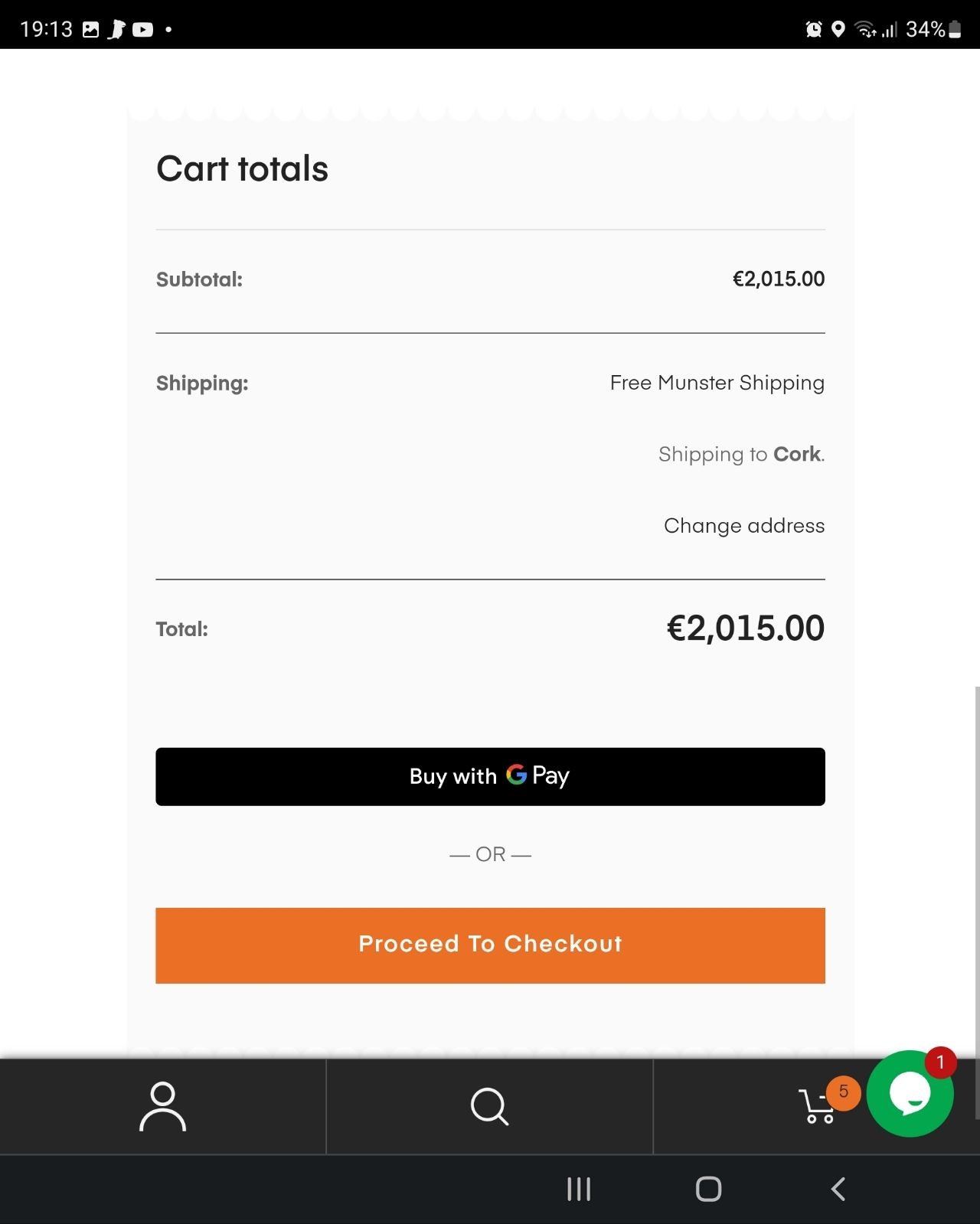Tap the gallery image notification icon
The width and height of the screenshot is (980, 1224).
click(x=91, y=30)
